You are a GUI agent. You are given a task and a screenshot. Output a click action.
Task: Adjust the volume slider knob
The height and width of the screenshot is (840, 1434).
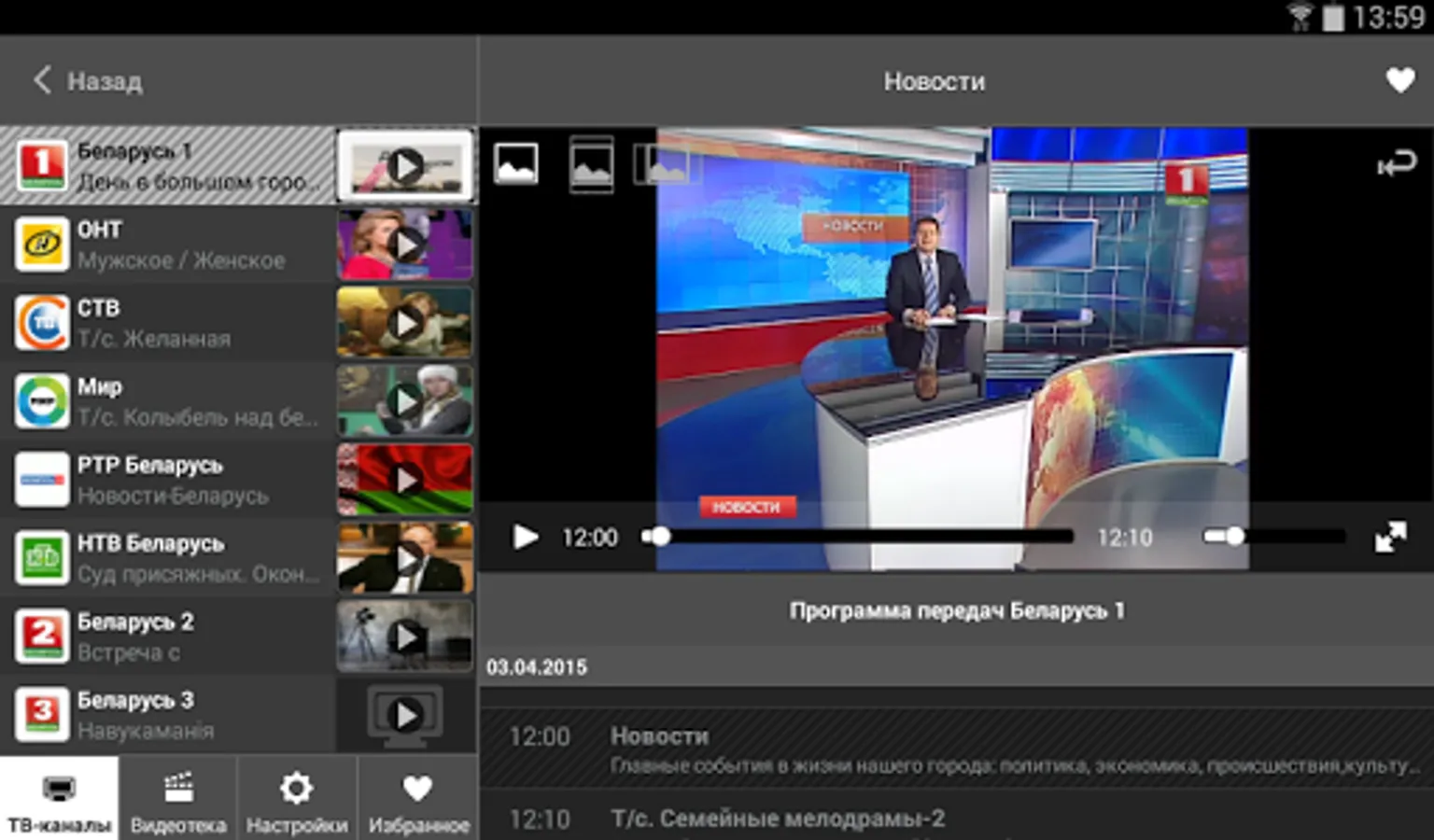(1234, 537)
